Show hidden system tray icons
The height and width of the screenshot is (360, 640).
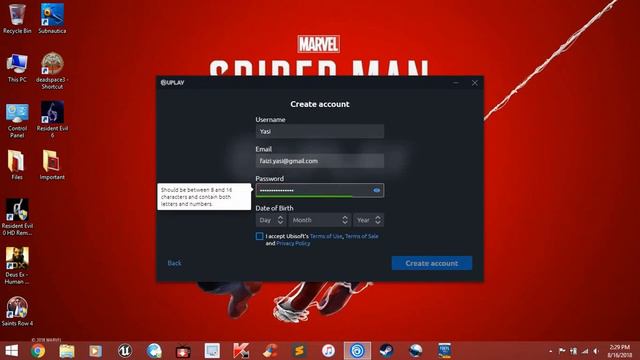(x=551, y=351)
